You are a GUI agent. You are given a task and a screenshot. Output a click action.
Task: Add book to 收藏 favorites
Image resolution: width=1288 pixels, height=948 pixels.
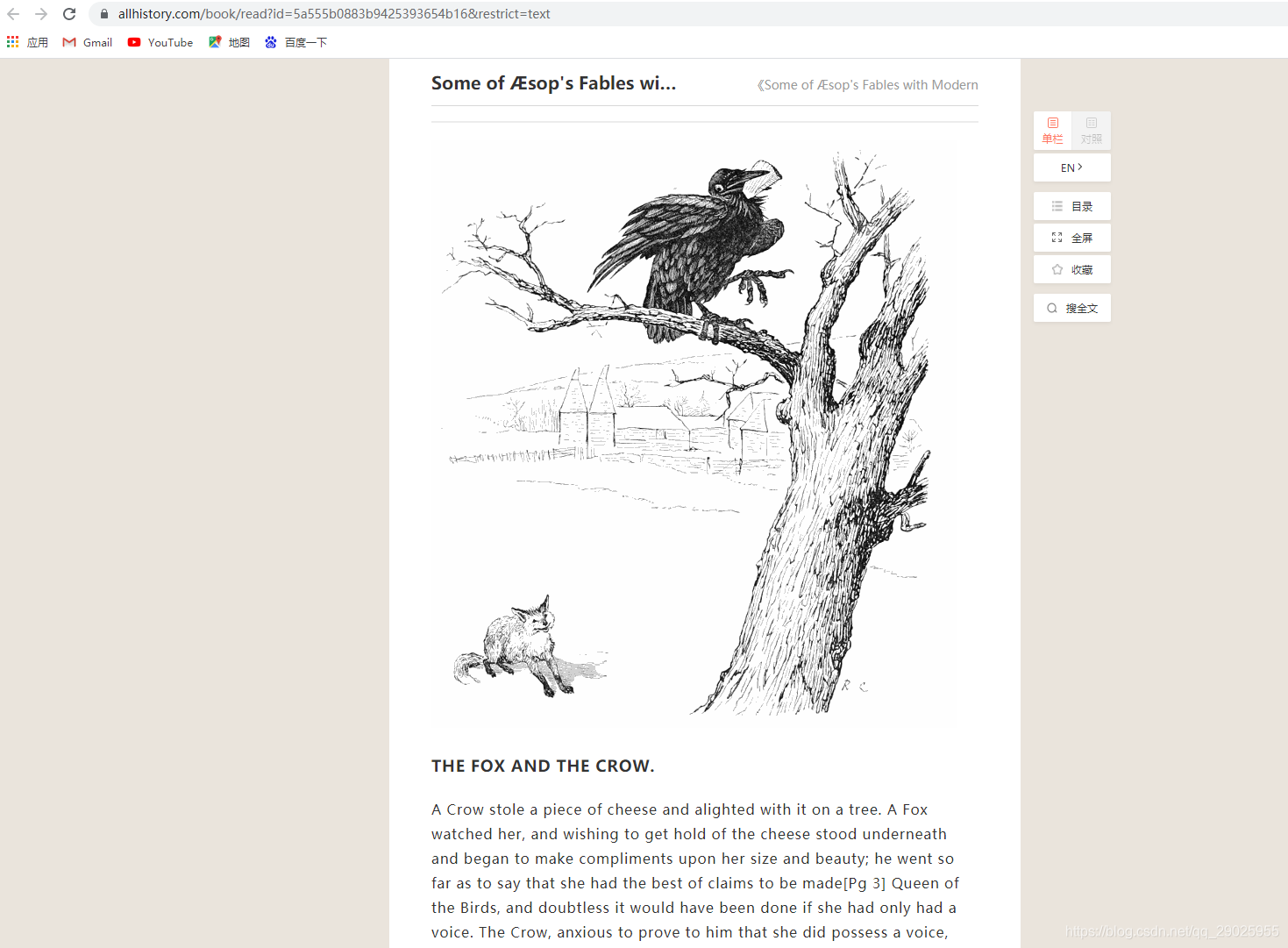(1072, 269)
